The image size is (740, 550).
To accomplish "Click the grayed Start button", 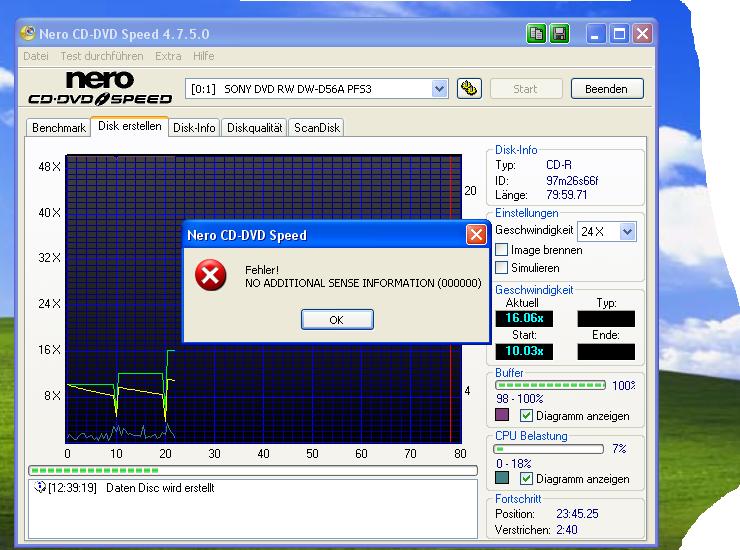I will 526,89.
